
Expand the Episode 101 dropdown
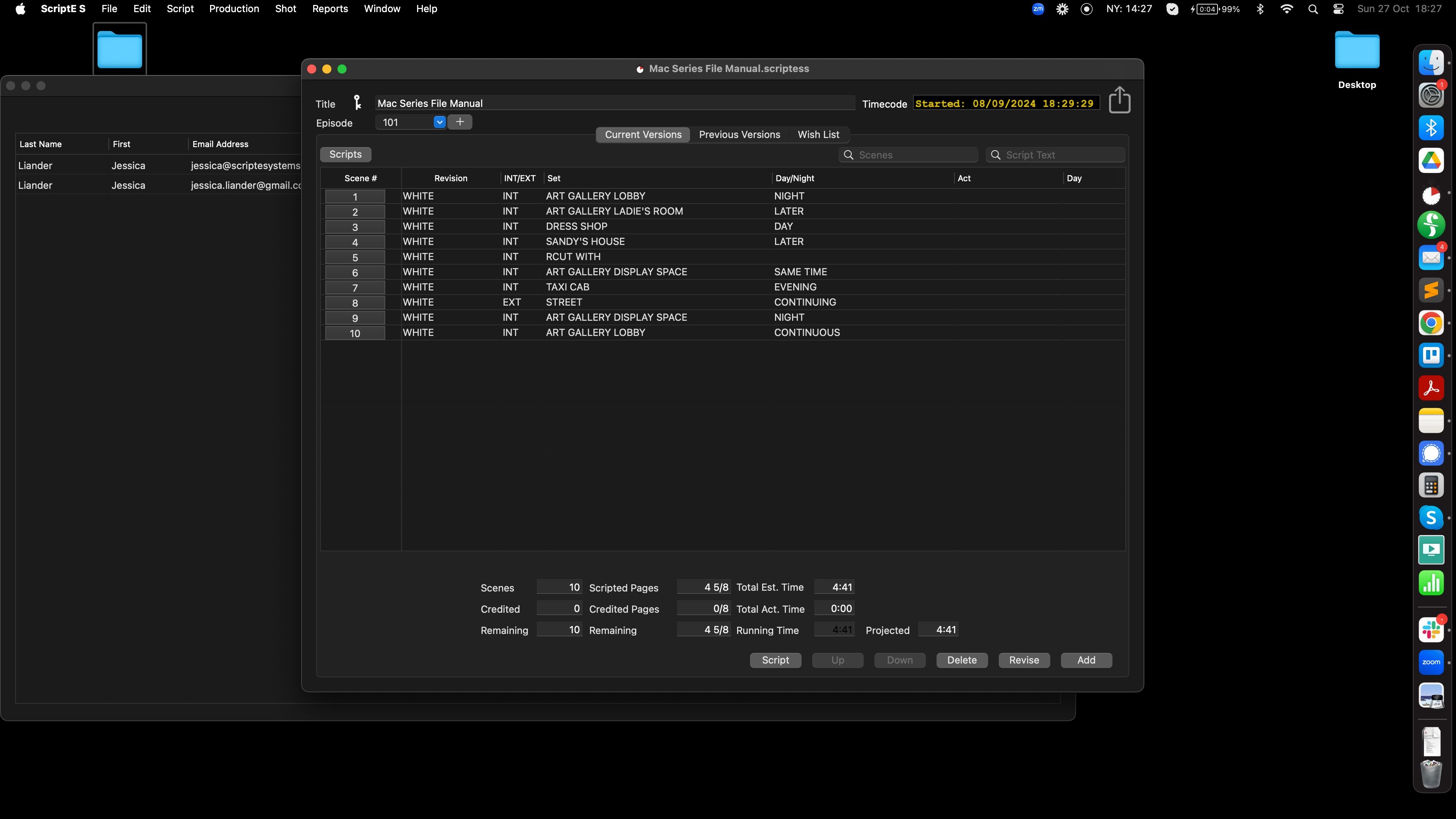(x=439, y=122)
